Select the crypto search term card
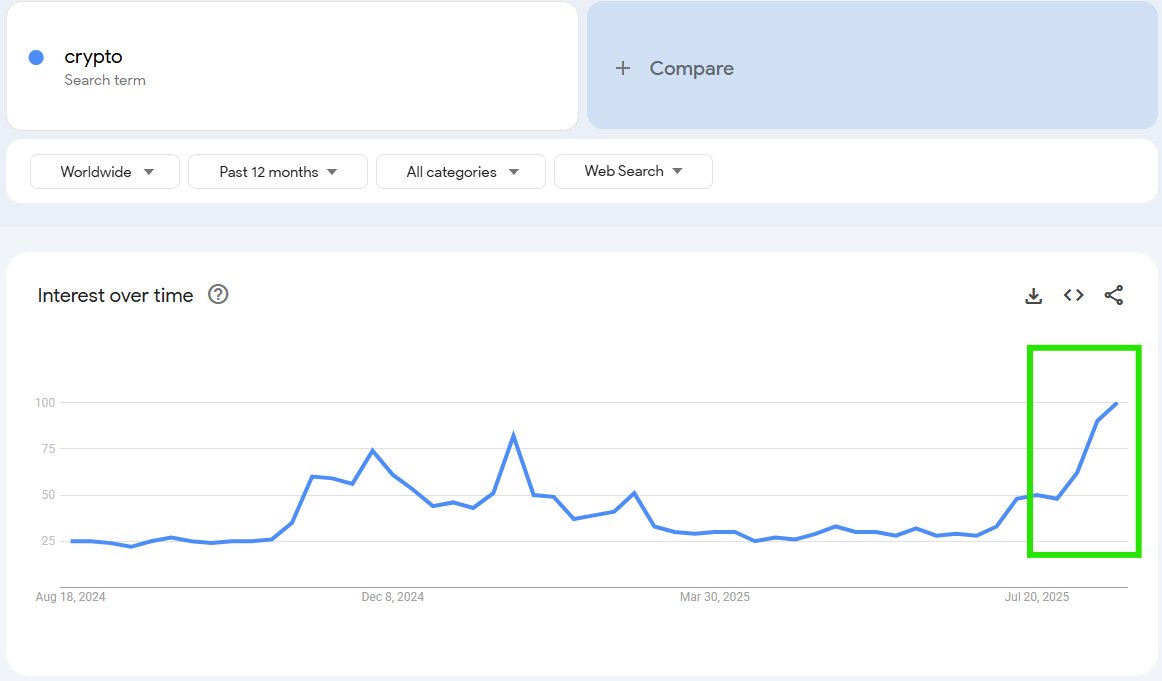The width and height of the screenshot is (1162, 681). (x=291, y=65)
